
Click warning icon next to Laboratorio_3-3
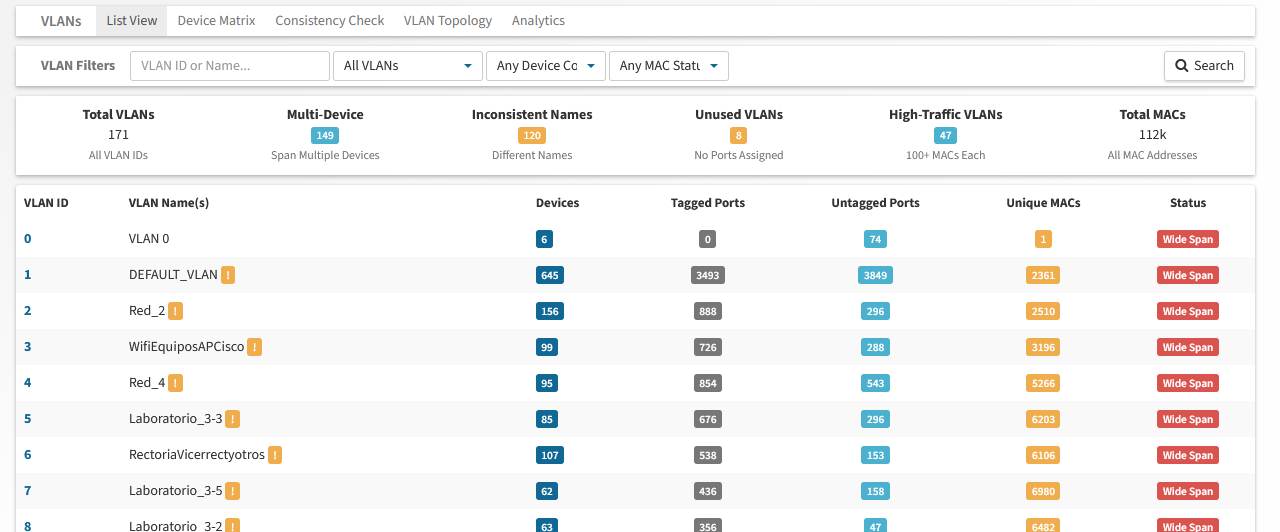[x=233, y=419]
